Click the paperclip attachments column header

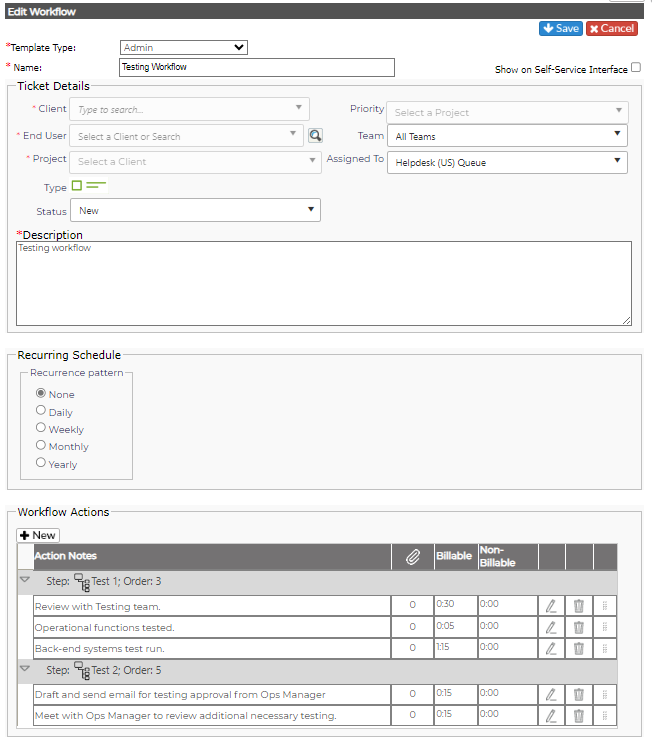(x=413, y=556)
